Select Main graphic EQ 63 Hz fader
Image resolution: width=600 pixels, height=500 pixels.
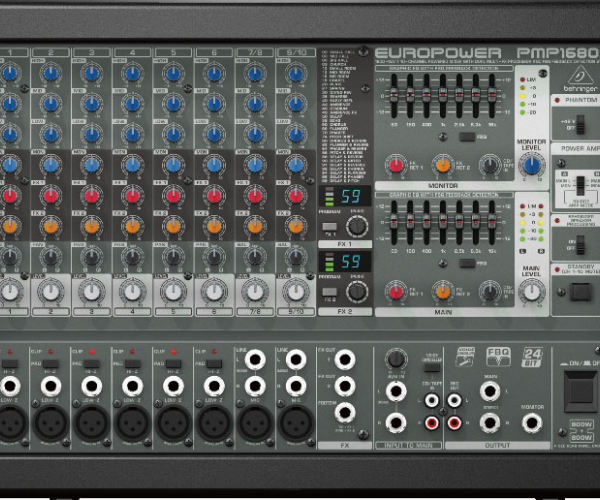click(x=394, y=221)
